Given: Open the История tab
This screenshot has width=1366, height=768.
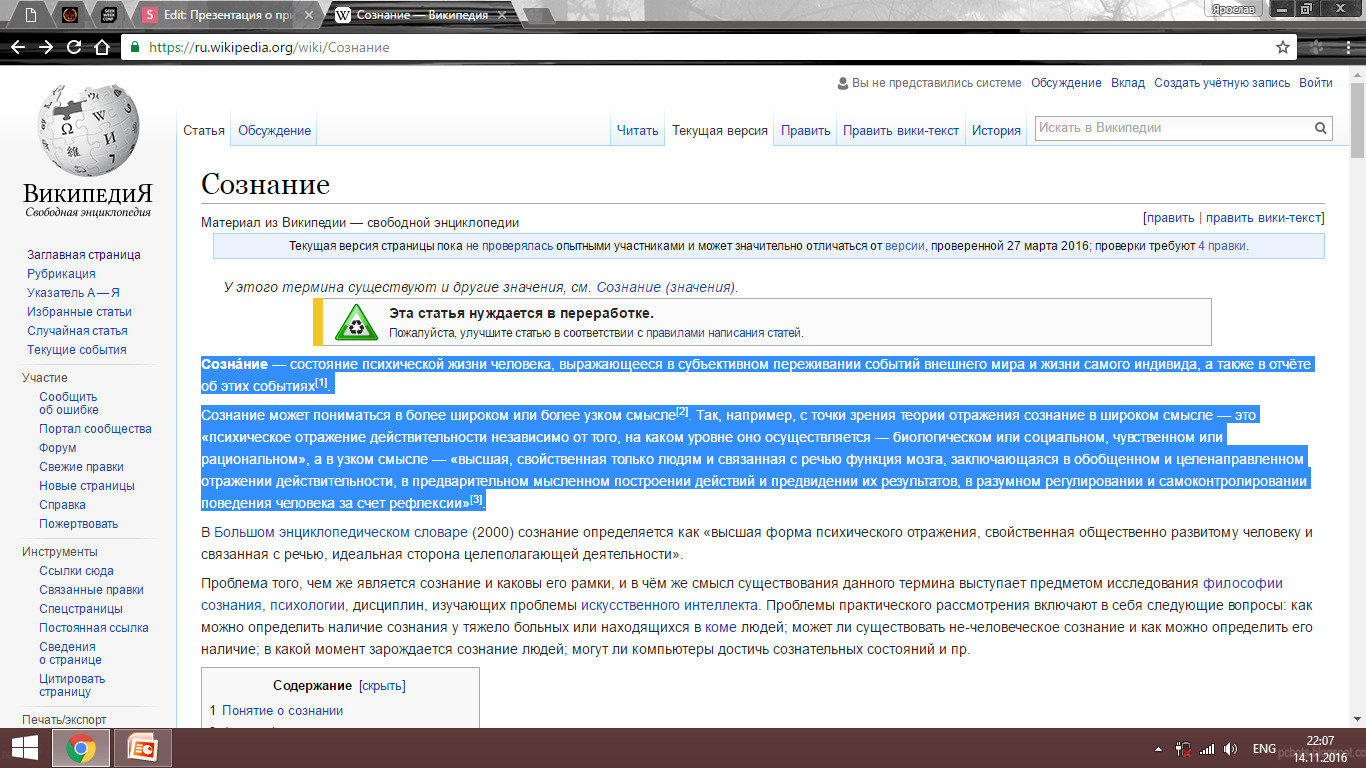Looking at the screenshot, I should [x=996, y=130].
